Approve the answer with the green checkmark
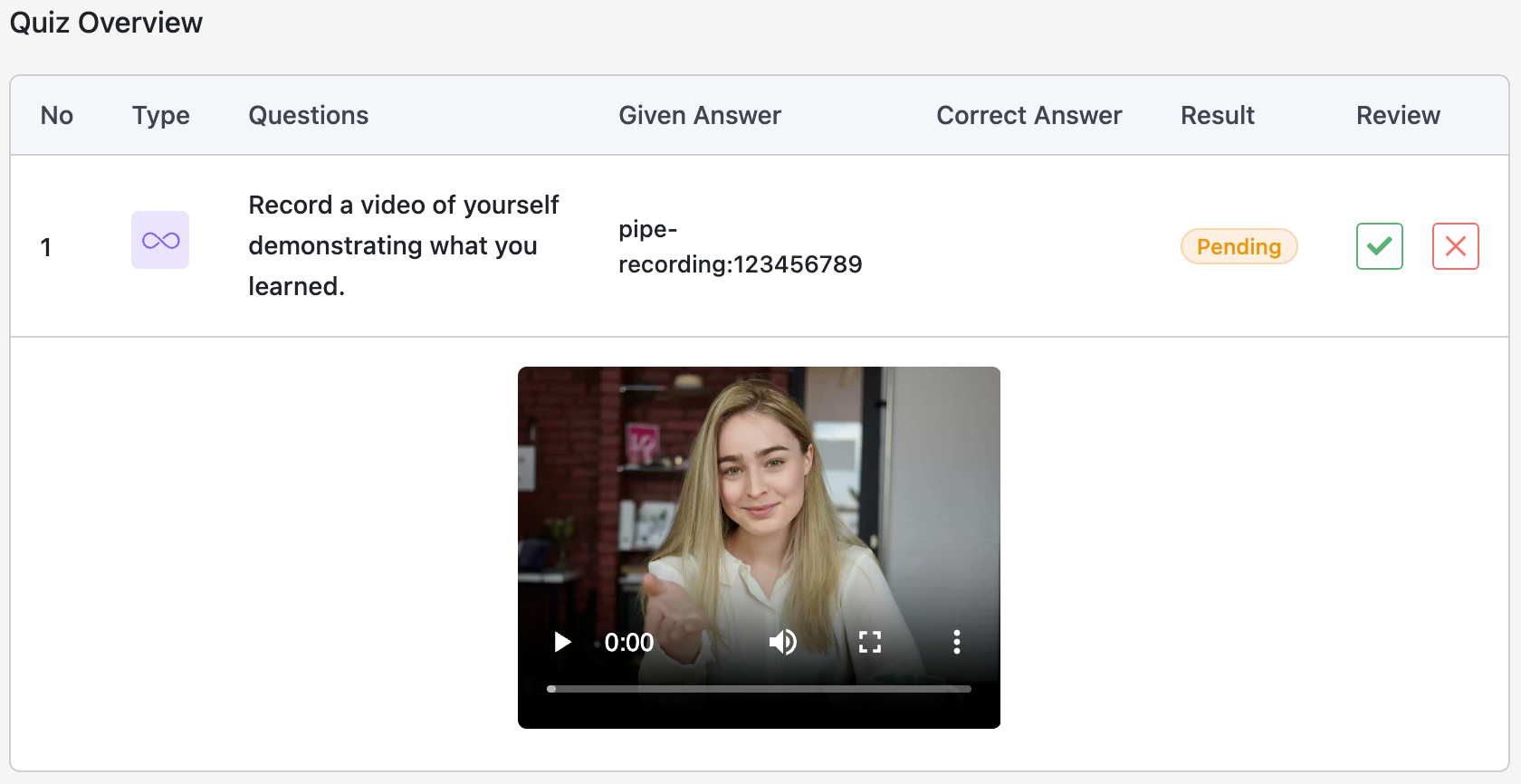The image size is (1521, 784). coord(1379,246)
